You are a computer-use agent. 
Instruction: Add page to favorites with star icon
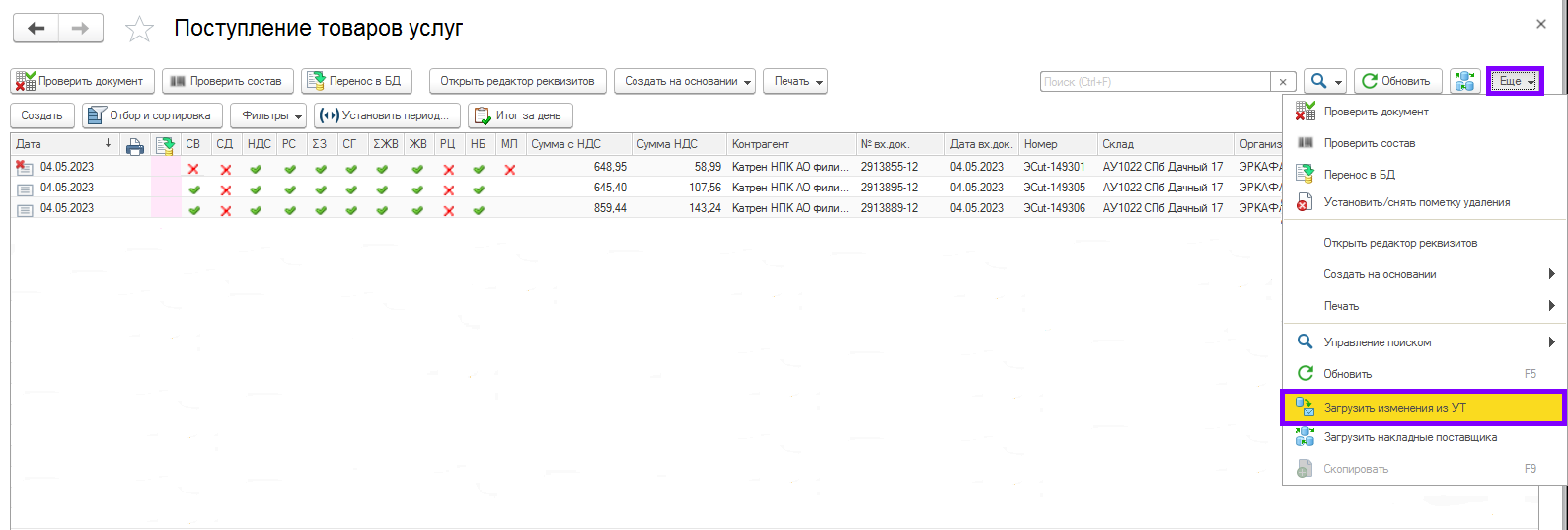click(139, 30)
